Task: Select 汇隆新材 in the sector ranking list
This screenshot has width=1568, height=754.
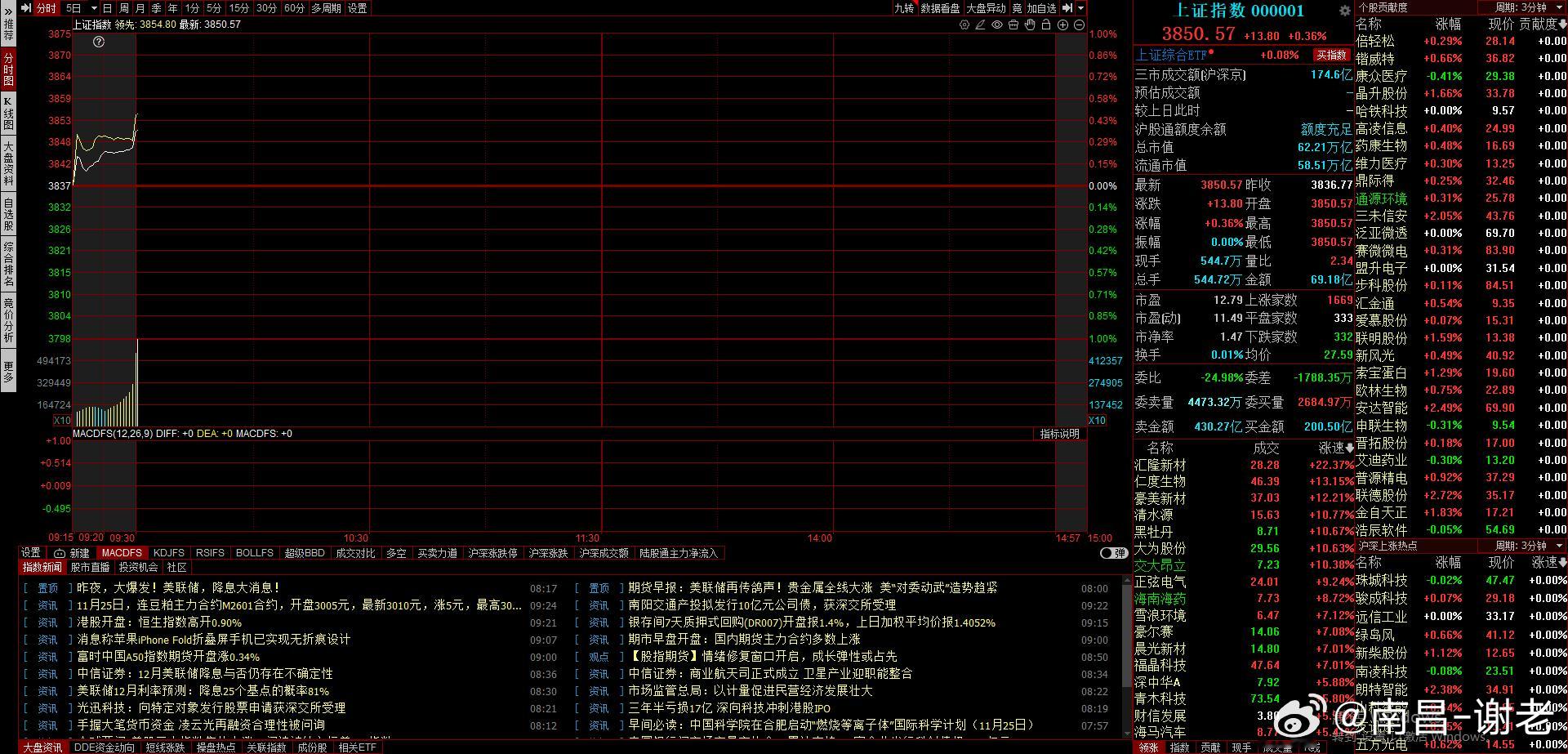Action: [1160, 465]
